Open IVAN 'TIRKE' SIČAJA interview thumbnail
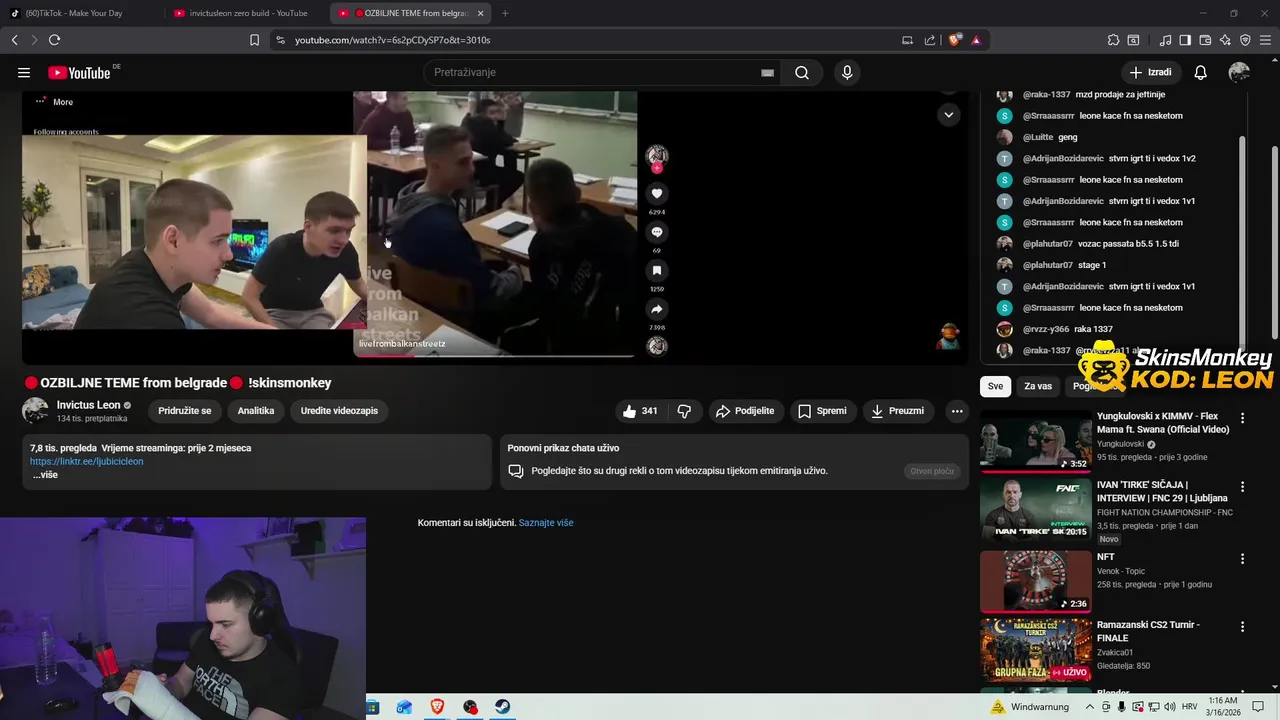Image resolution: width=1280 pixels, height=720 pixels. (x=1036, y=510)
